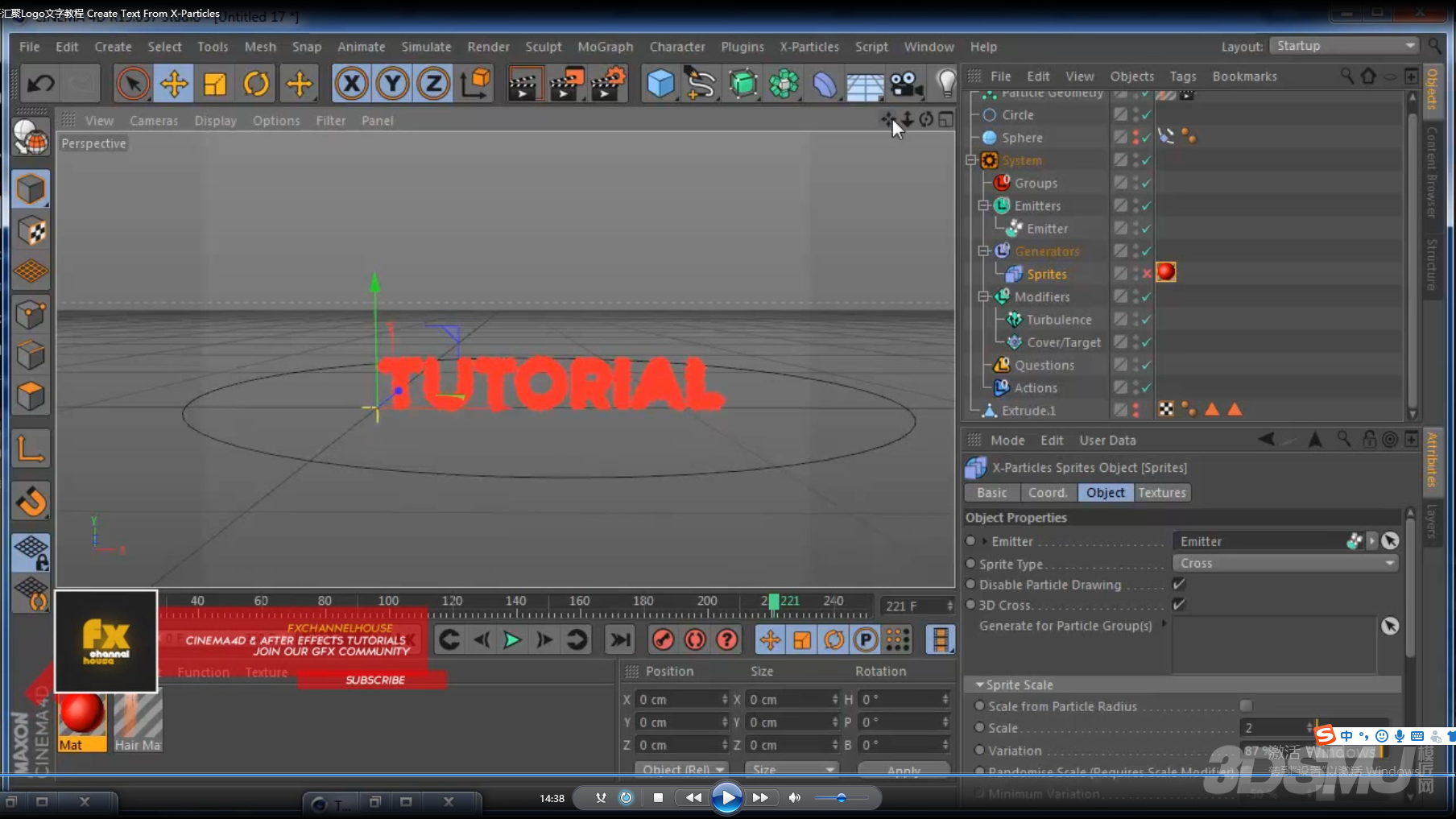The height and width of the screenshot is (819, 1456).
Task: Adjust the media player volume slider
Action: pos(841,798)
